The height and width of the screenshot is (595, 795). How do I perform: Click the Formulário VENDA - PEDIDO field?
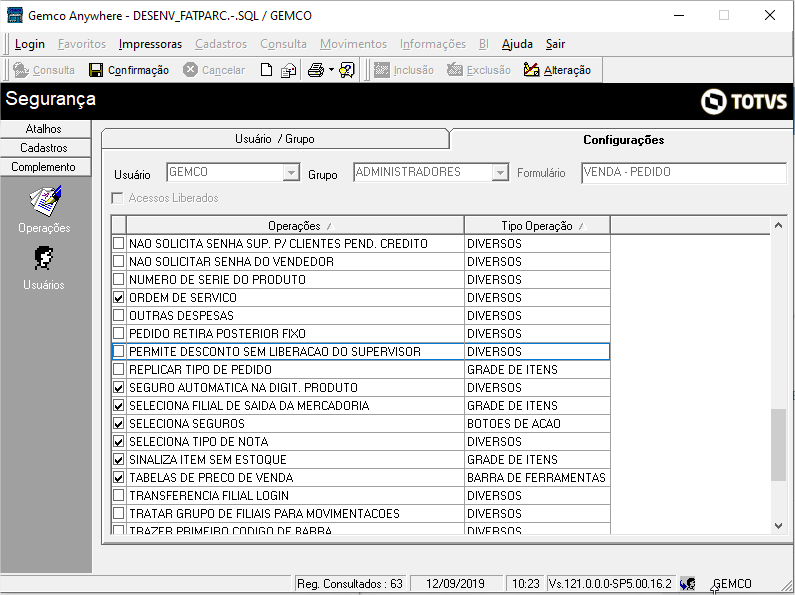683,172
